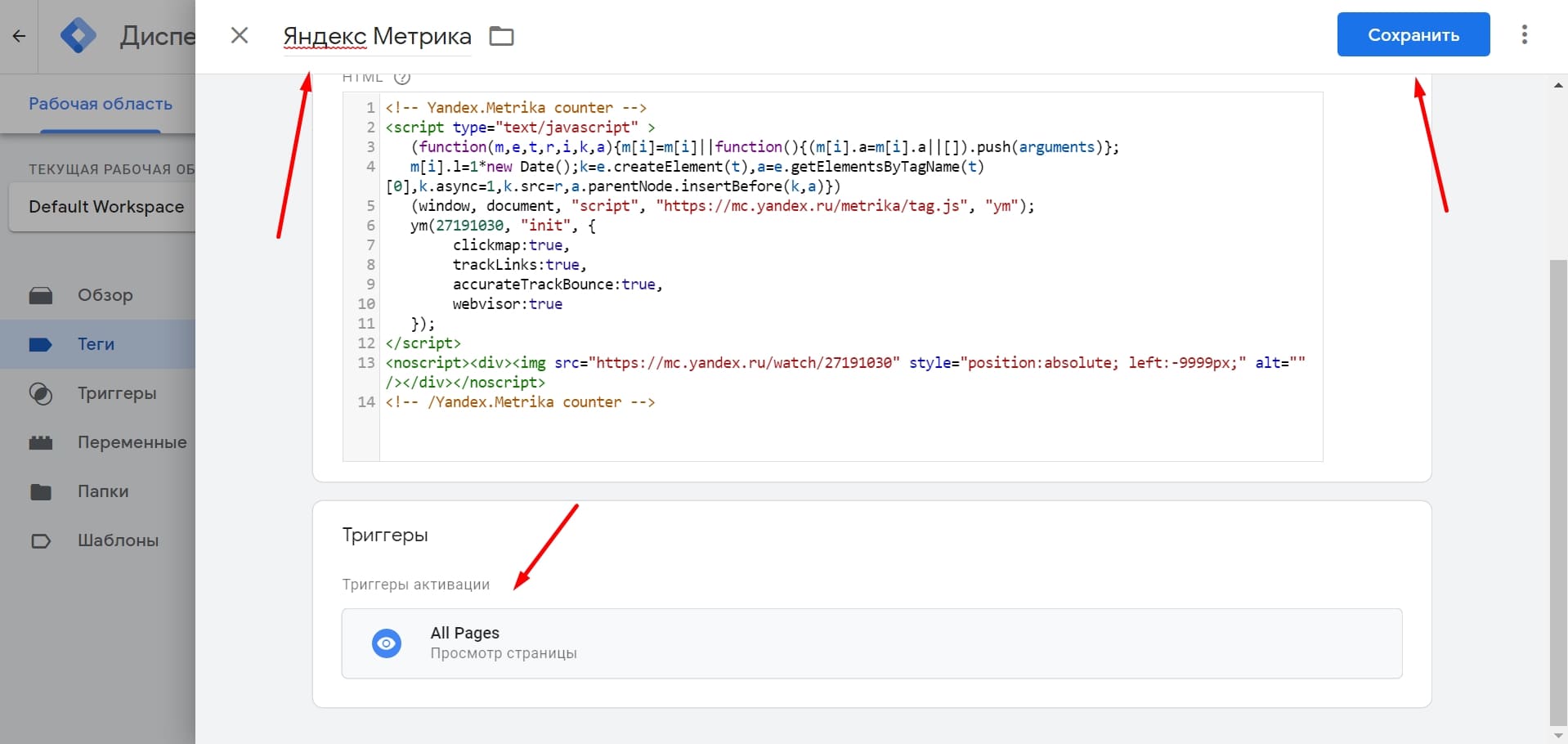Image resolution: width=1568 pixels, height=744 pixels.
Task: Click the HTML help question mark icon
Action: tap(402, 78)
